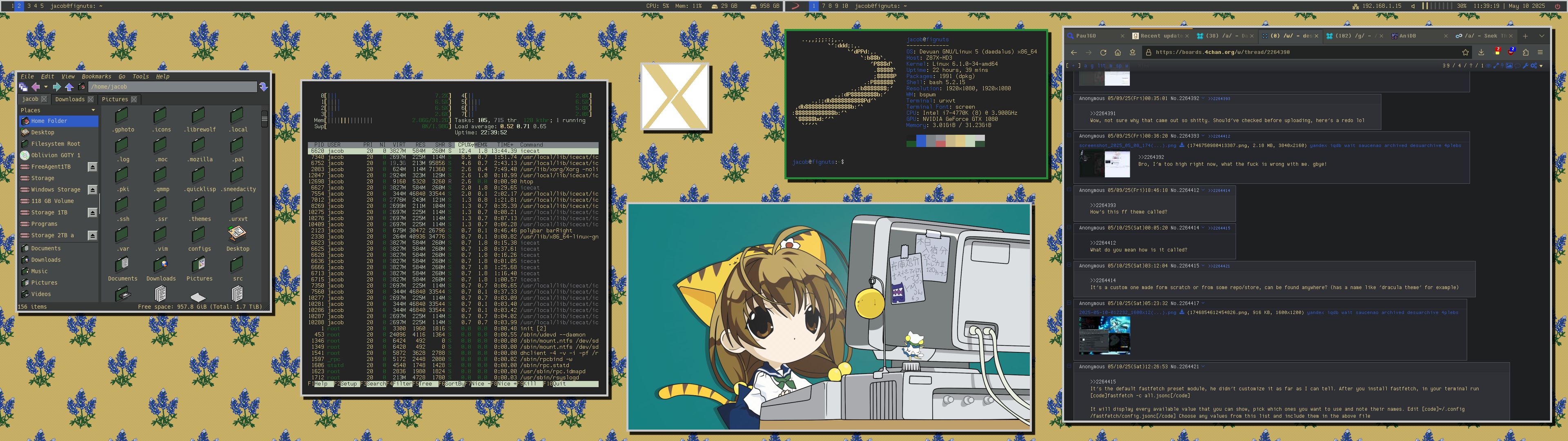Open the Bookmarks menu in the file manager
This screenshot has height=441, width=1568.
tap(96, 77)
